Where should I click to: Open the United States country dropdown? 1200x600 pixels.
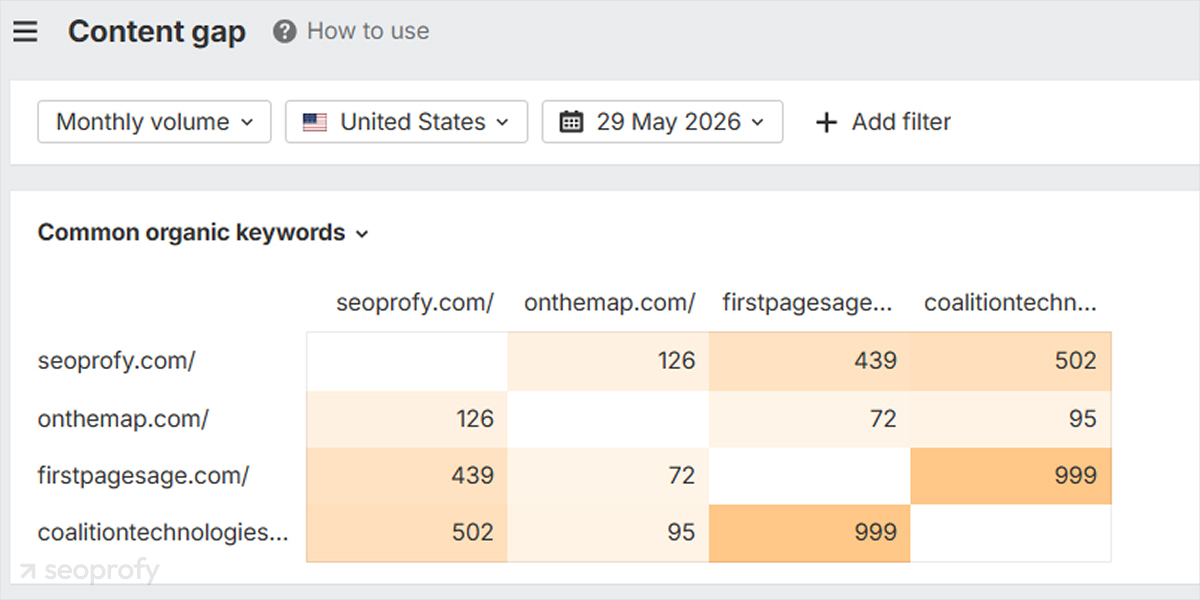406,122
